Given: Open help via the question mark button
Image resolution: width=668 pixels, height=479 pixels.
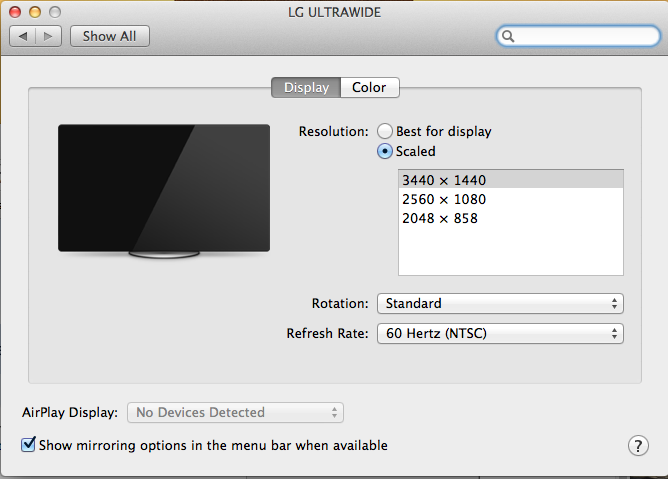Looking at the screenshot, I should 638,446.
